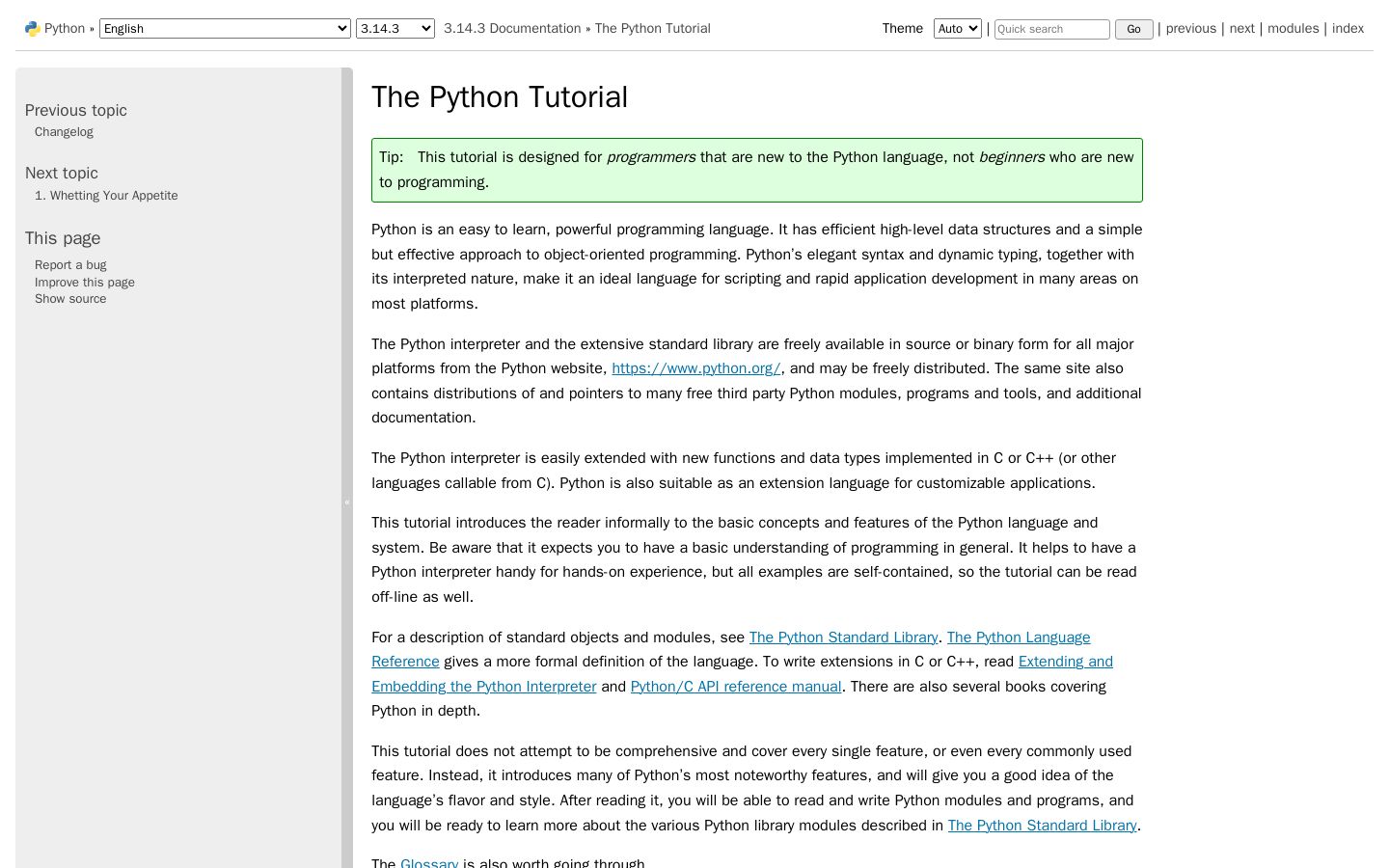Navigate to the previous page link
1389x868 pixels.
tap(1191, 29)
